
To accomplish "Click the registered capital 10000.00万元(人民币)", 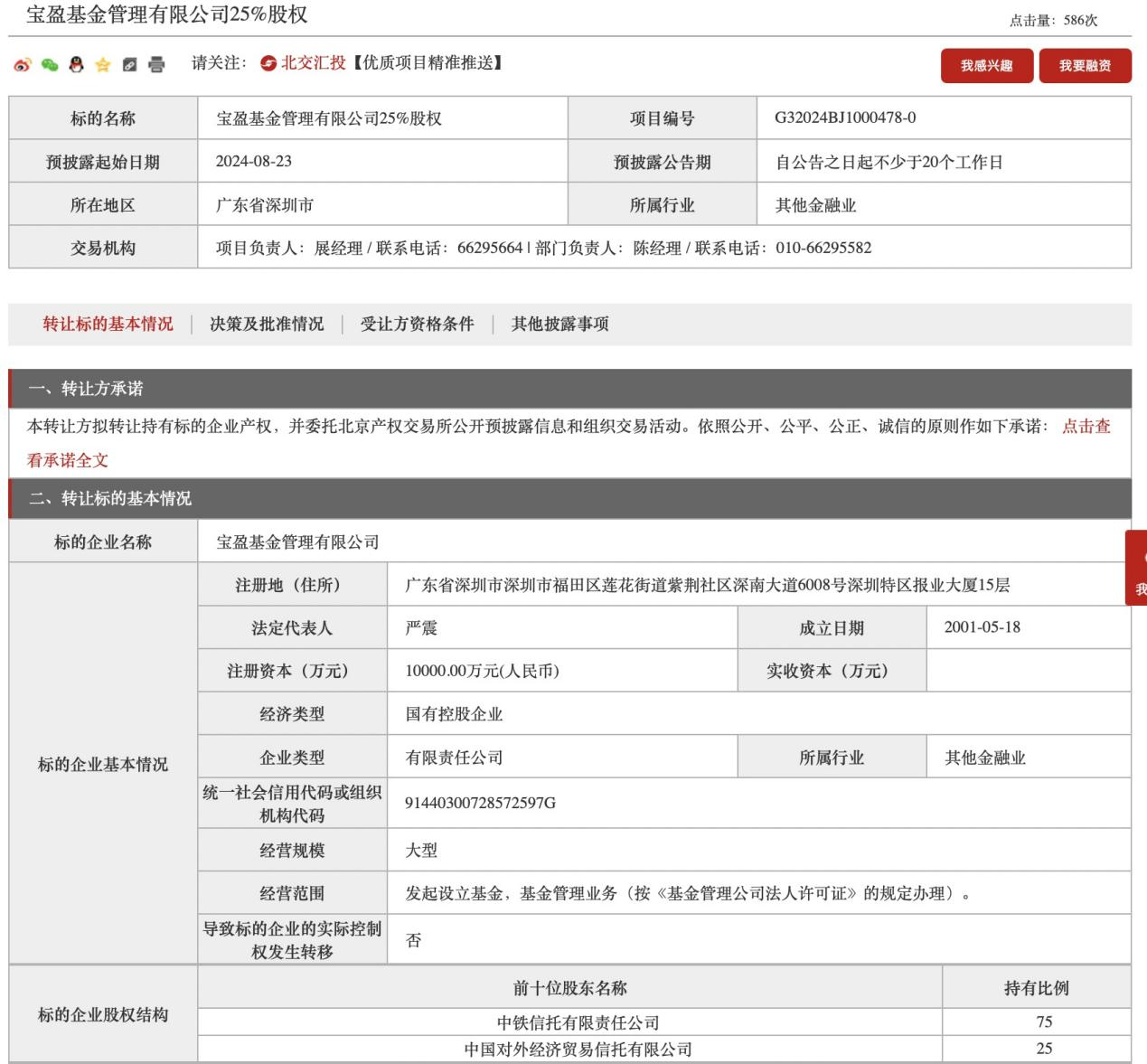I will click(482, 671).
